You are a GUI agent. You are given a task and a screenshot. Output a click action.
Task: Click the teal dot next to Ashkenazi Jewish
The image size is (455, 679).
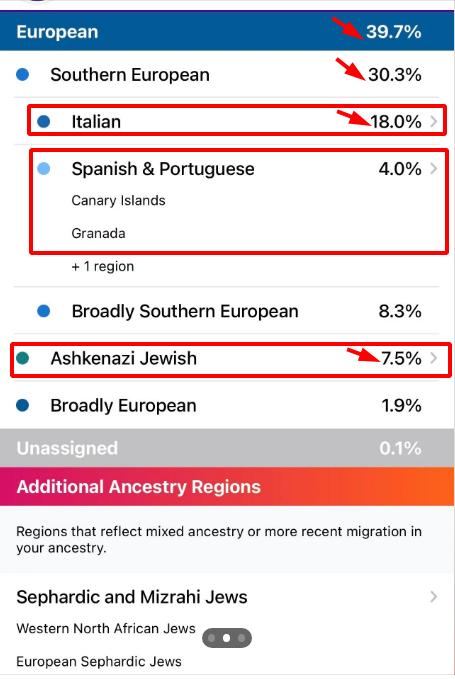pyautogui.click(x=23, y=358)
